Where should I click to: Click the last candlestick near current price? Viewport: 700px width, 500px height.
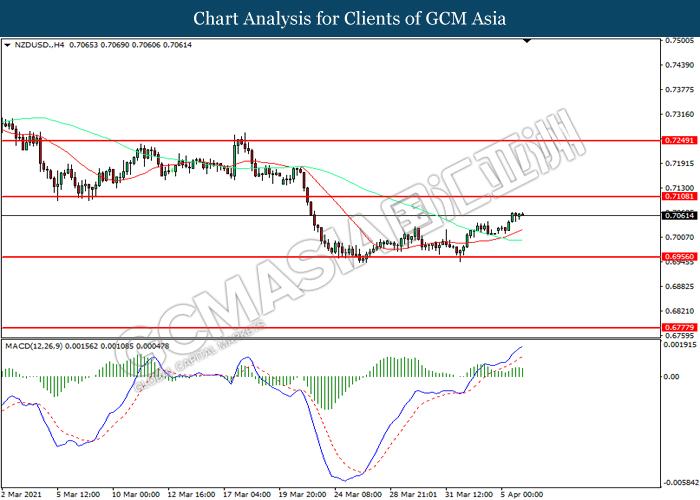[522, 214]
